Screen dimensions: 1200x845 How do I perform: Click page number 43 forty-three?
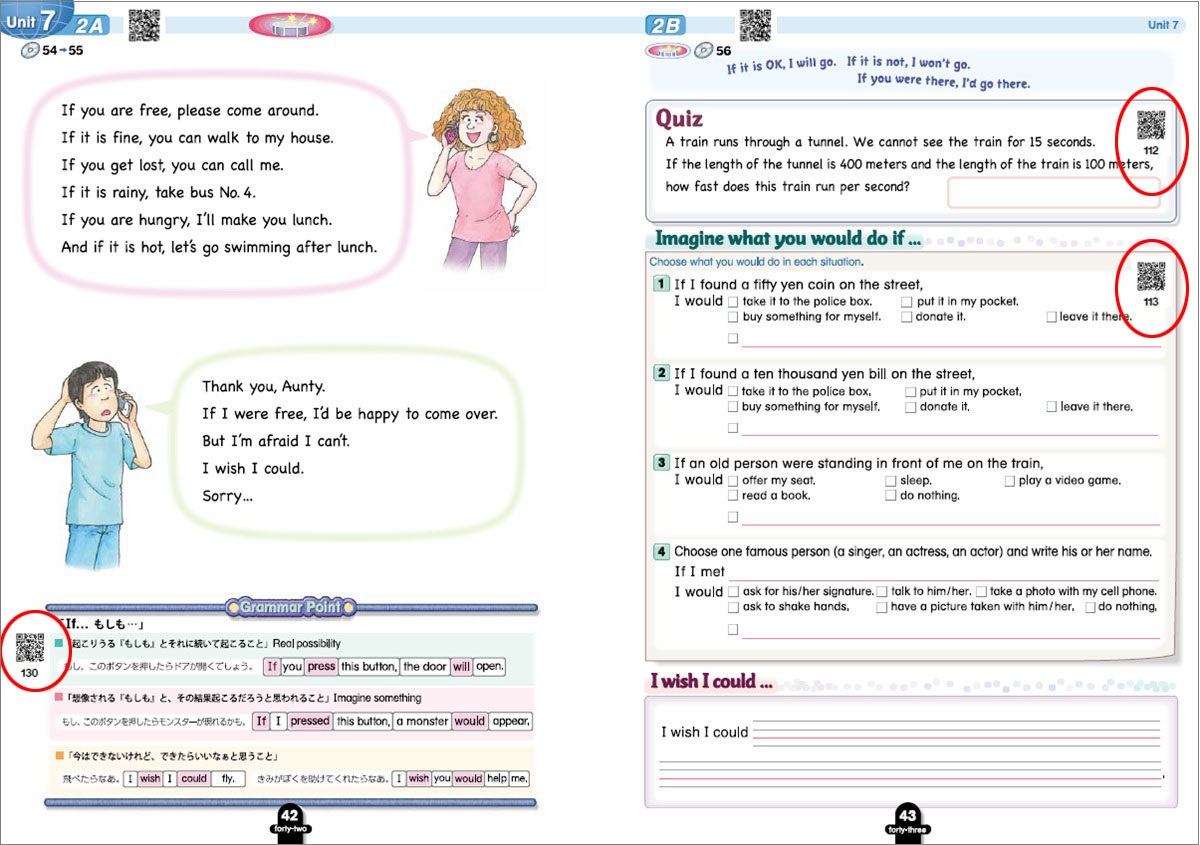[907, 819]
